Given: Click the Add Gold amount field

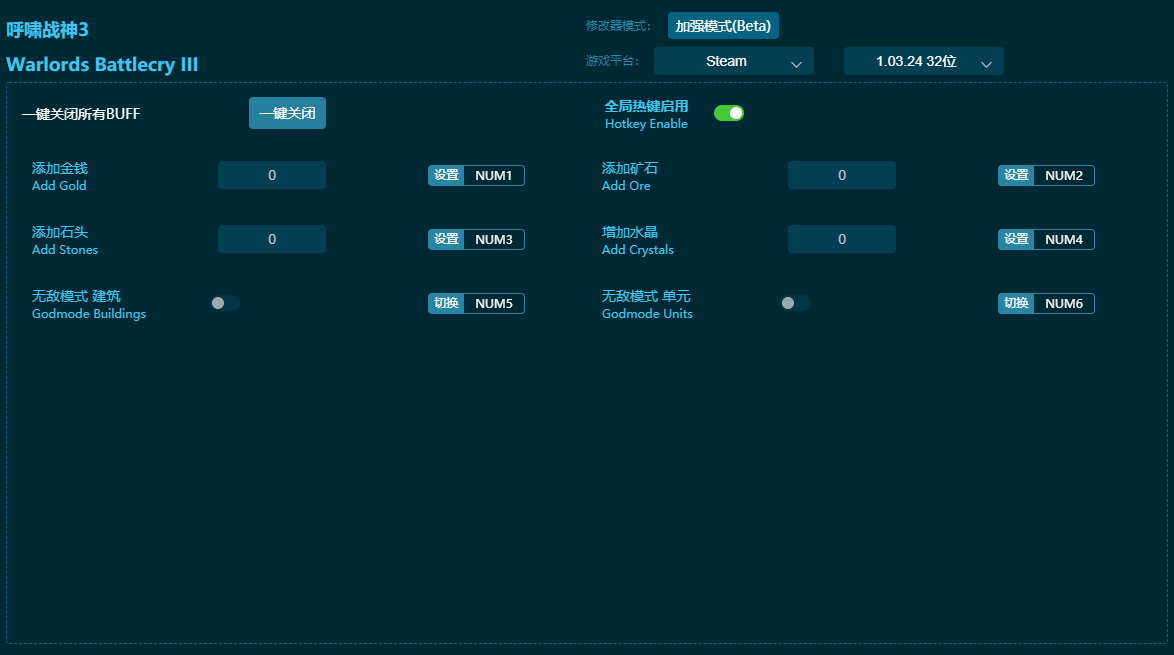Looking at the screenshot, I should pyautogui.click(x=272, y=175).
